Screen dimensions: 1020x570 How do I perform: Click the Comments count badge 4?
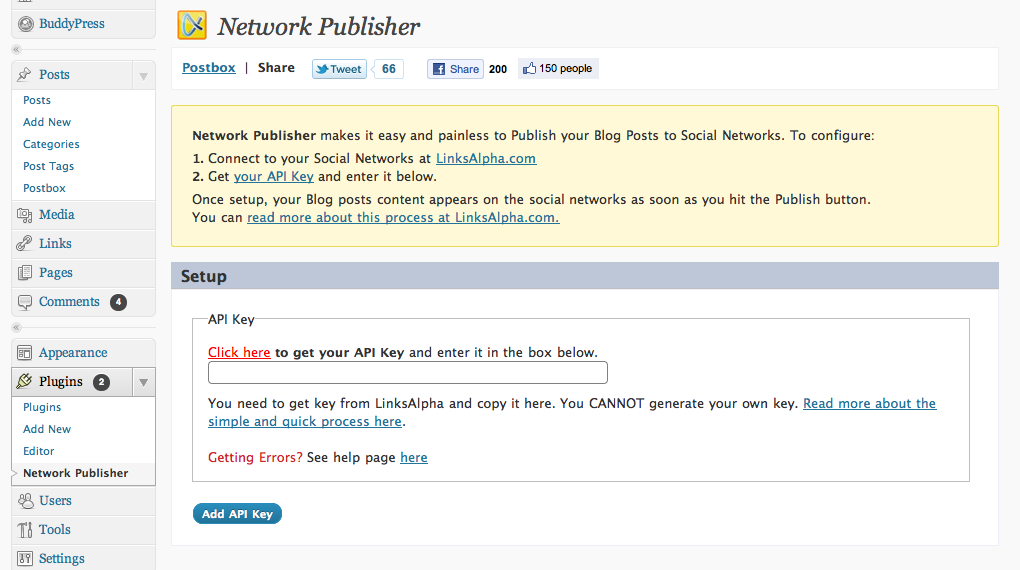118,302
